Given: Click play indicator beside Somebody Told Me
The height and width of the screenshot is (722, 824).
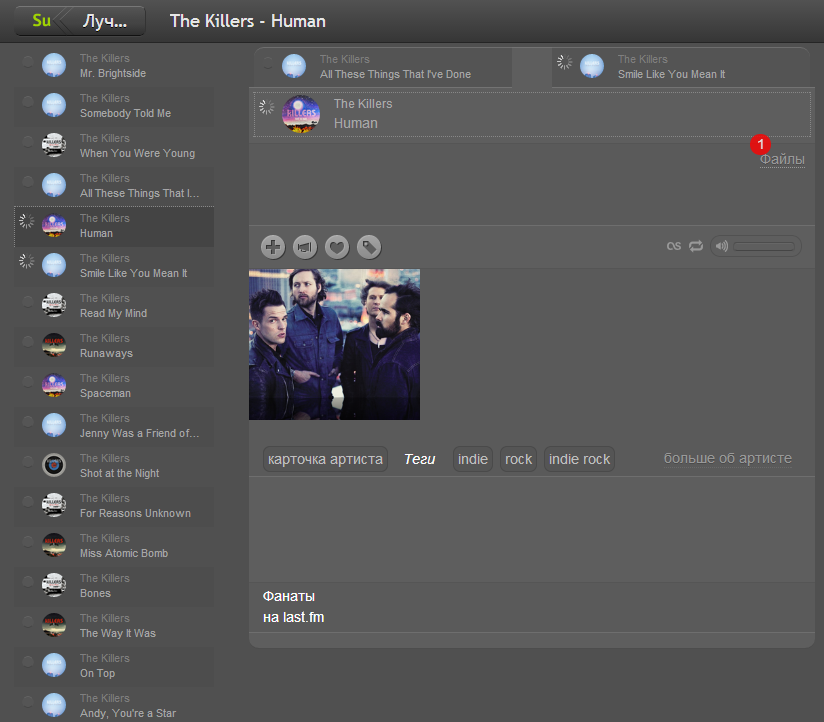Looking at the screenshot, I should 27,101.
